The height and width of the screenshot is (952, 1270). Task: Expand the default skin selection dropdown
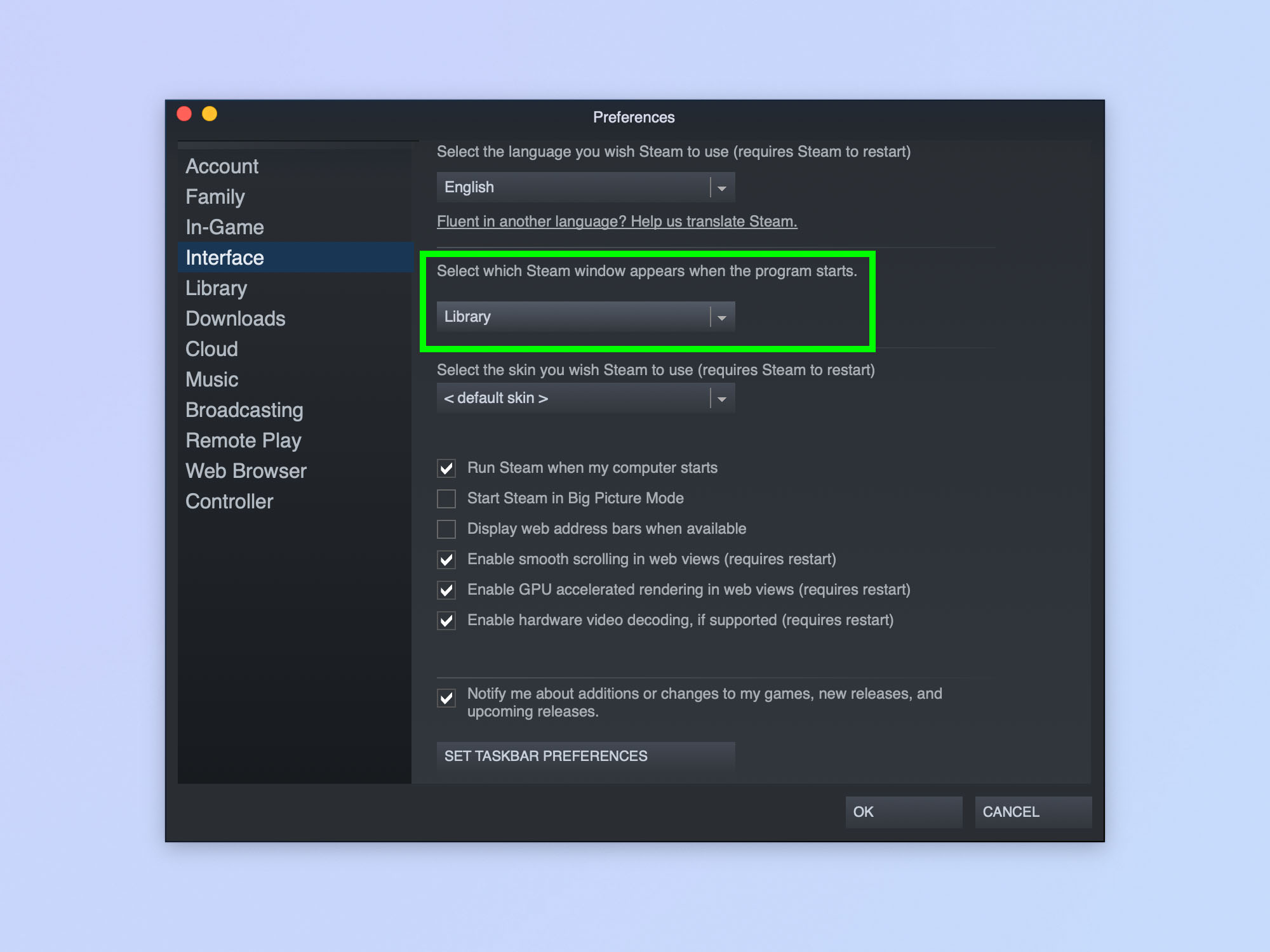tap(722, 398)
